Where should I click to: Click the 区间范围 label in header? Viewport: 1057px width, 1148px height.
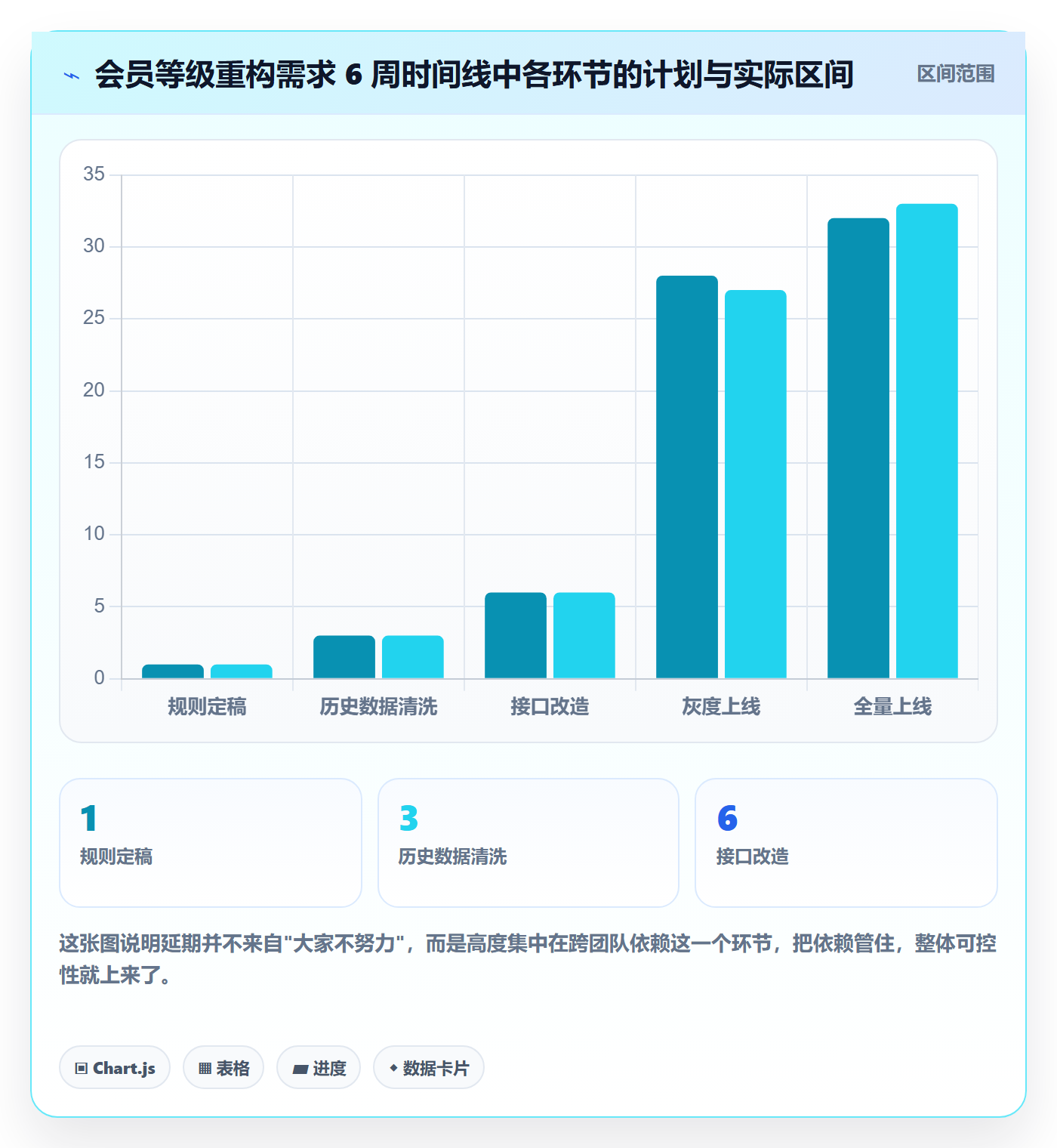pyautogui.click(x=956, y=74)
